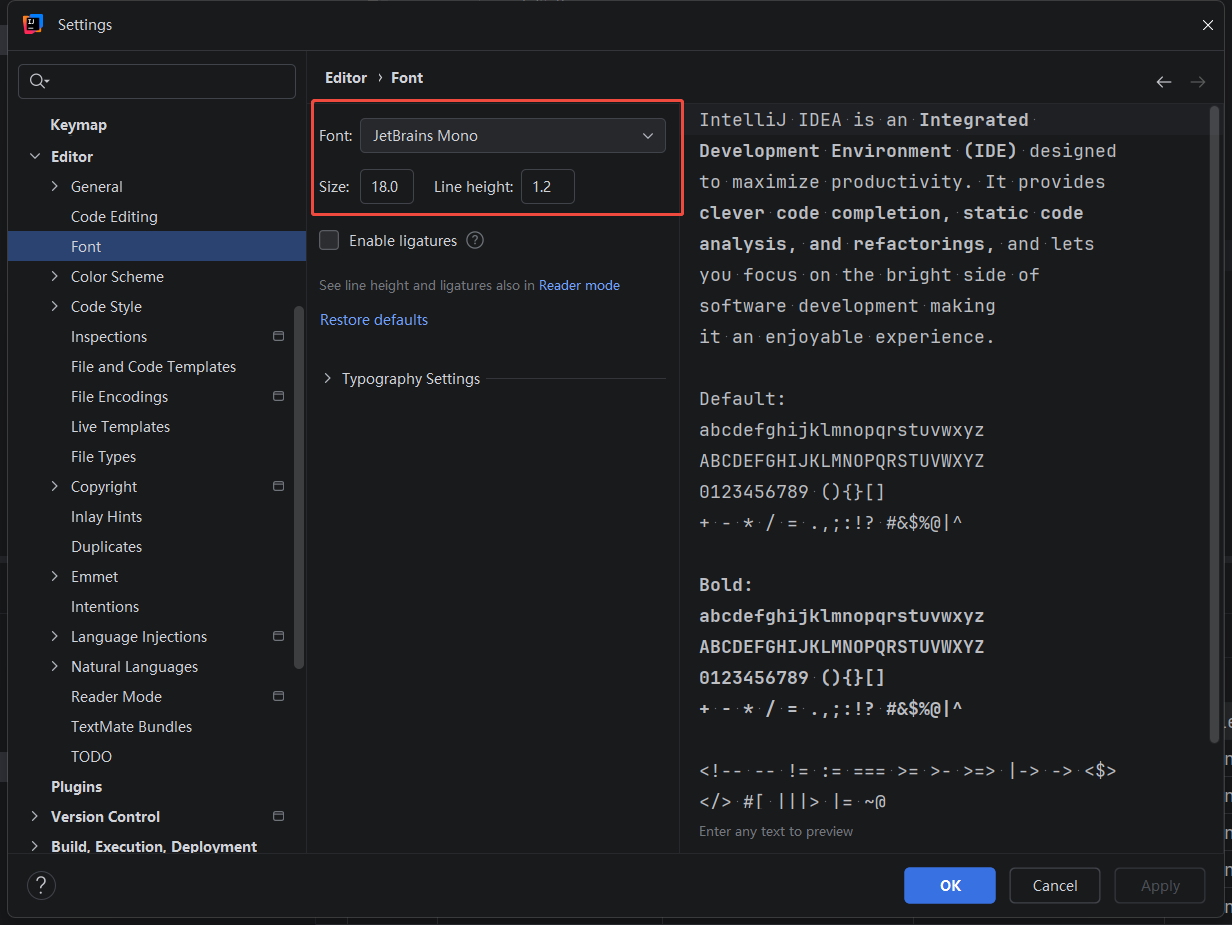The height and width of the screenshot is (925, 1232).
Task: Click the project-level icon beside Inspections
Action: pos(279,337)
